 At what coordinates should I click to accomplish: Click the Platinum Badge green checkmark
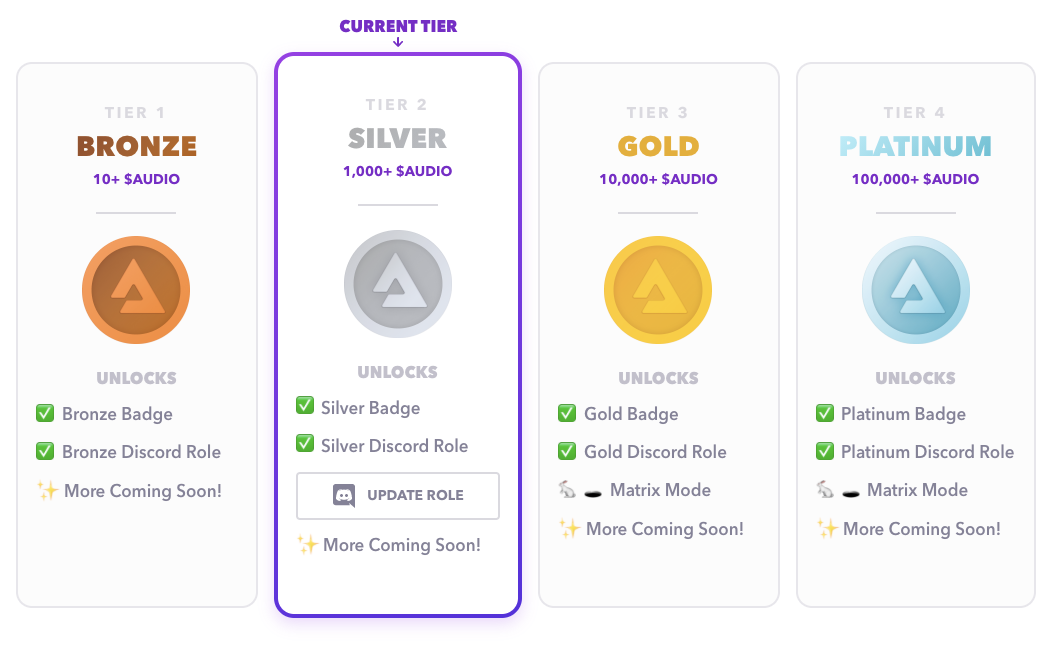825,413
